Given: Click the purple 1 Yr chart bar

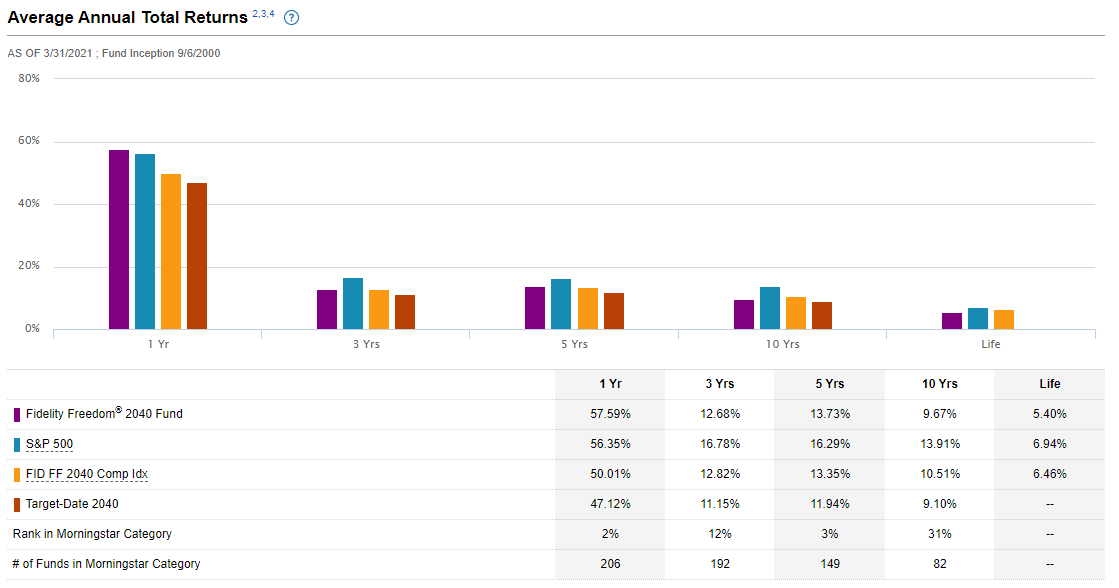Looking at the screenshot, I should pyautogui.click(x=119, y=240).
